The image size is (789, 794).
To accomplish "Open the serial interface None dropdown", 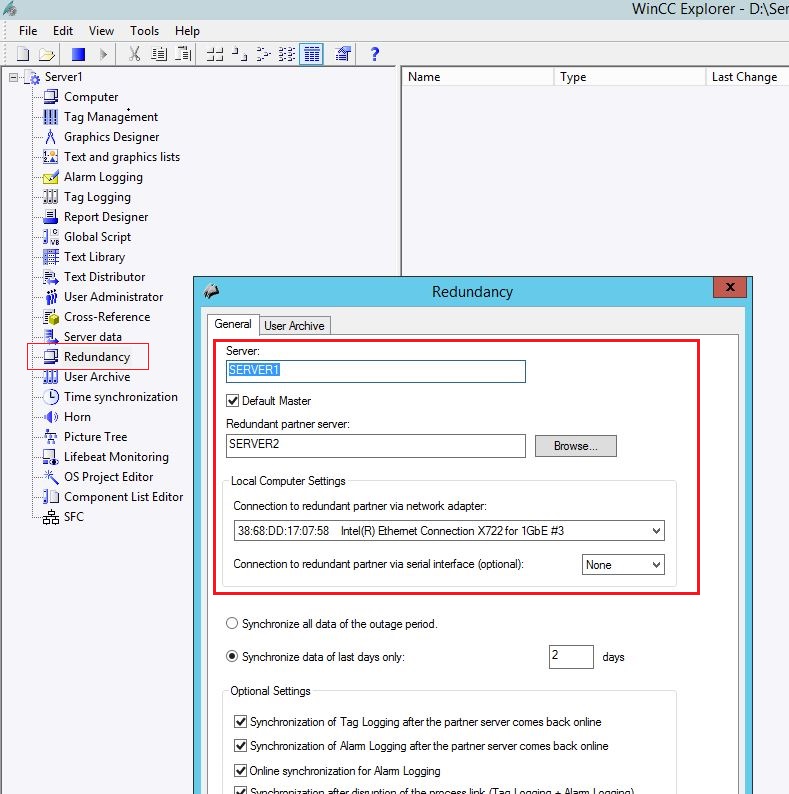I will pos(656,565).
